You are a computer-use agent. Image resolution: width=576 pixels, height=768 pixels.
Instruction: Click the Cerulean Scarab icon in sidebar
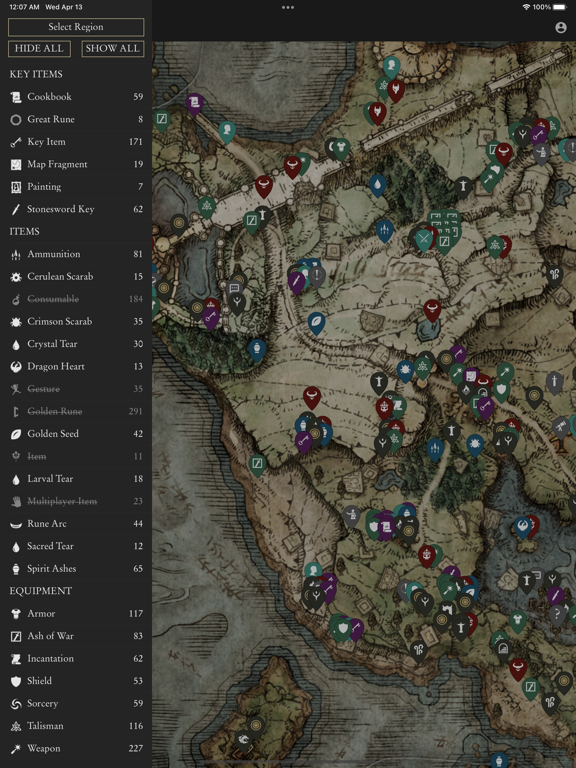click(x=16, y=277)
